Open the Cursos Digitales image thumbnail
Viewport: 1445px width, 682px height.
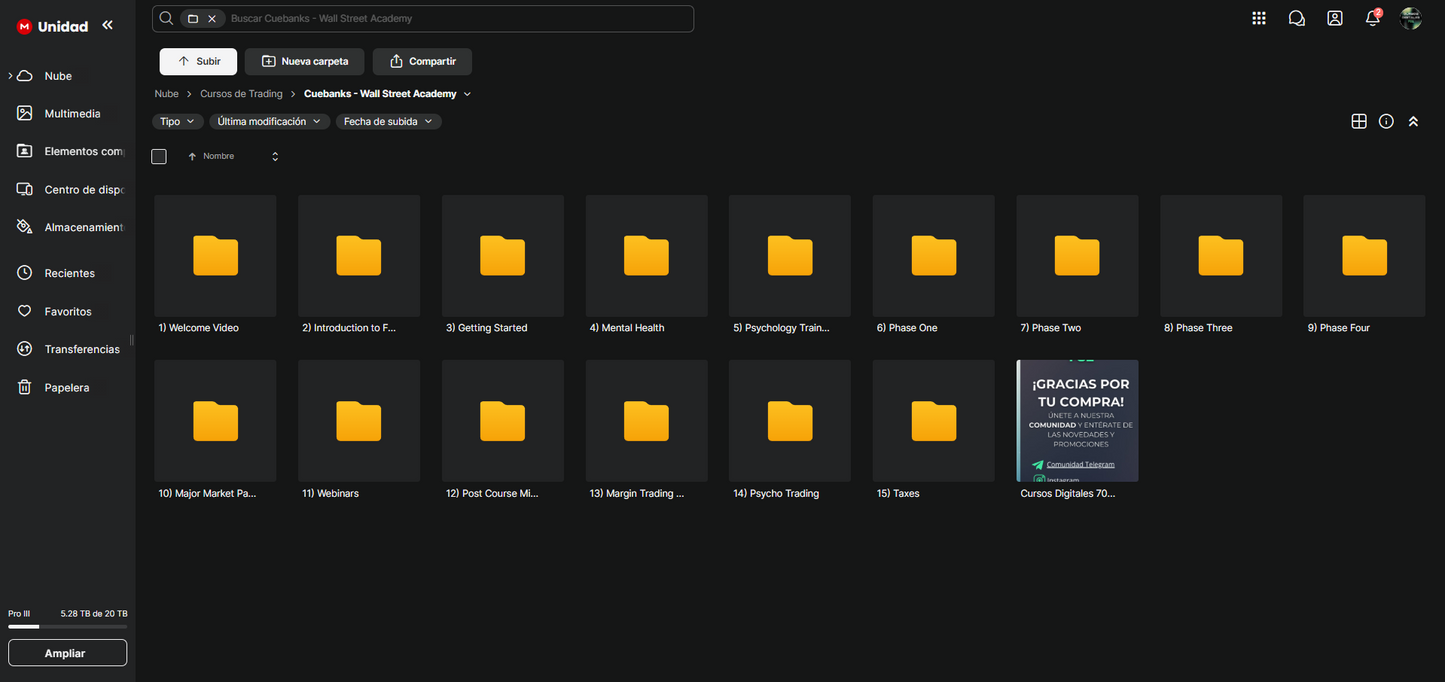coord(1077,421)
